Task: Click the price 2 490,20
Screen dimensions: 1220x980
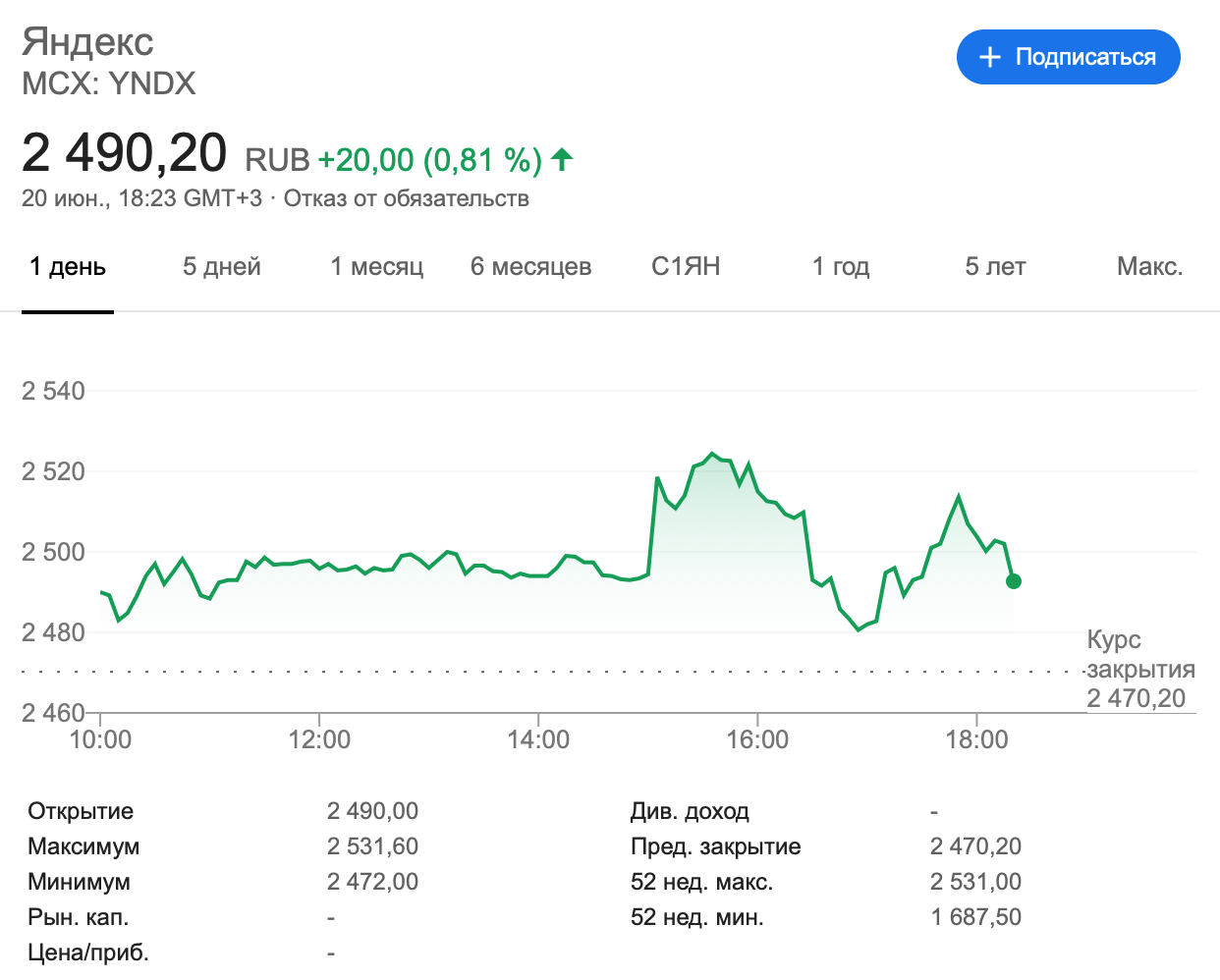Action: pos(125,153)
